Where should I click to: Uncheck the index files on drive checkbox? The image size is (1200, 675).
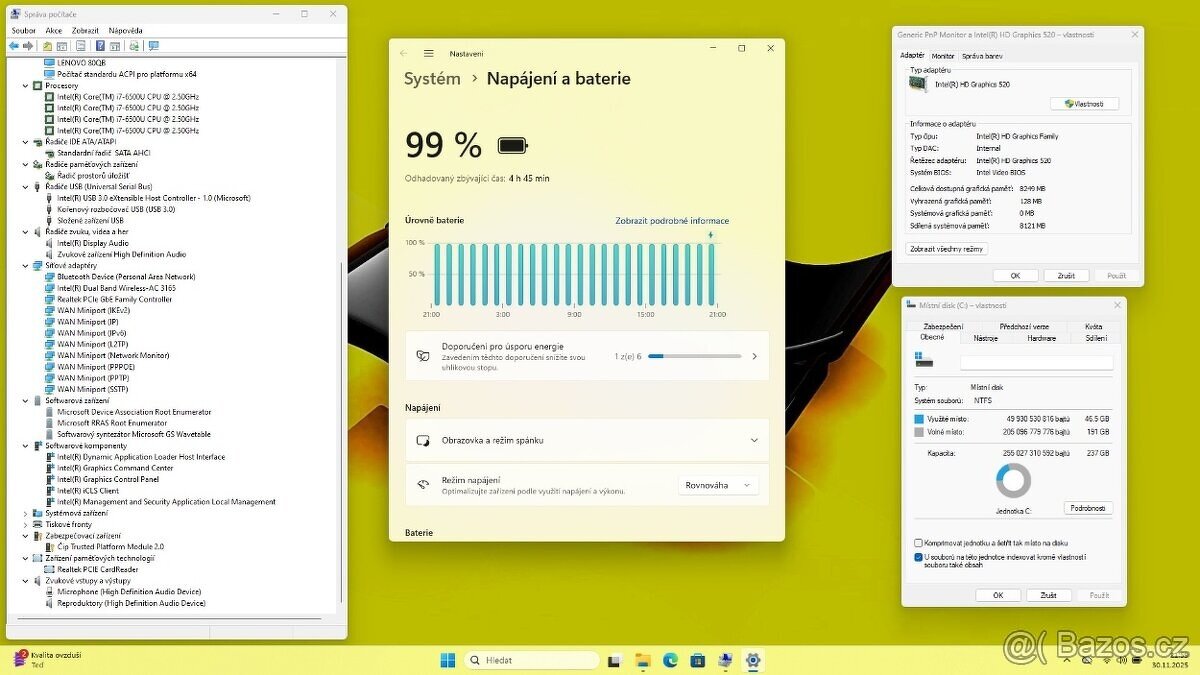919,557
